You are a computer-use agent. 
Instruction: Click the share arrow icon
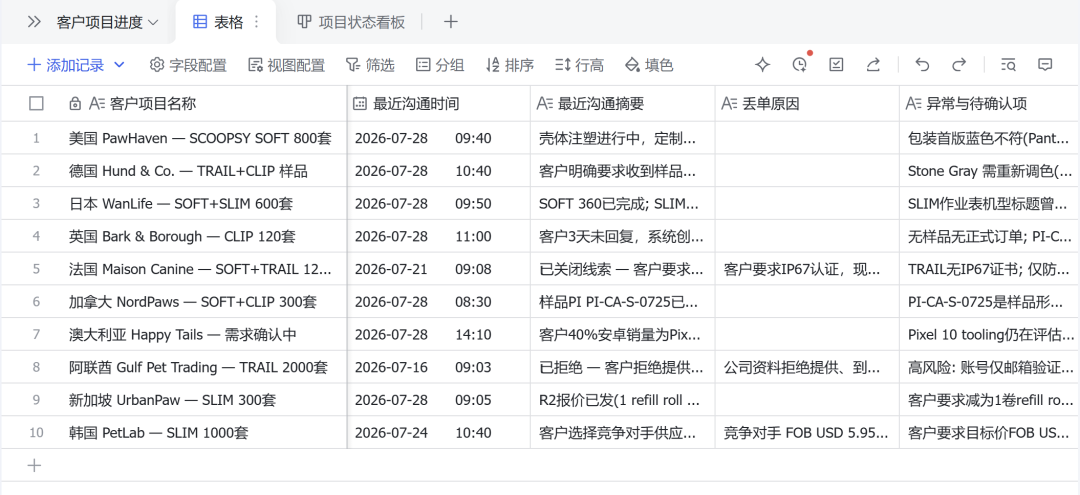coord(873,65)
